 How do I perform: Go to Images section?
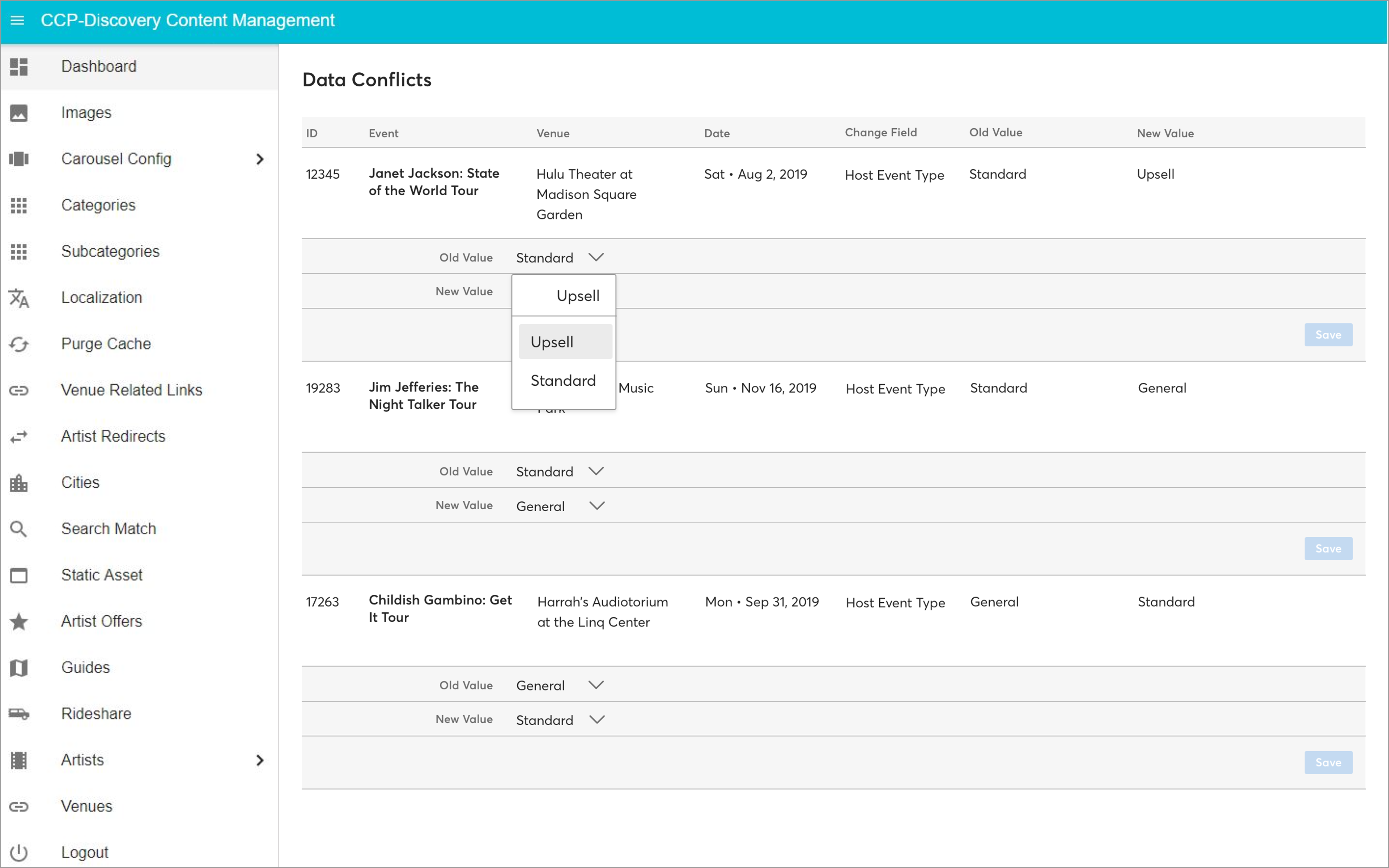tap(139, 113)
